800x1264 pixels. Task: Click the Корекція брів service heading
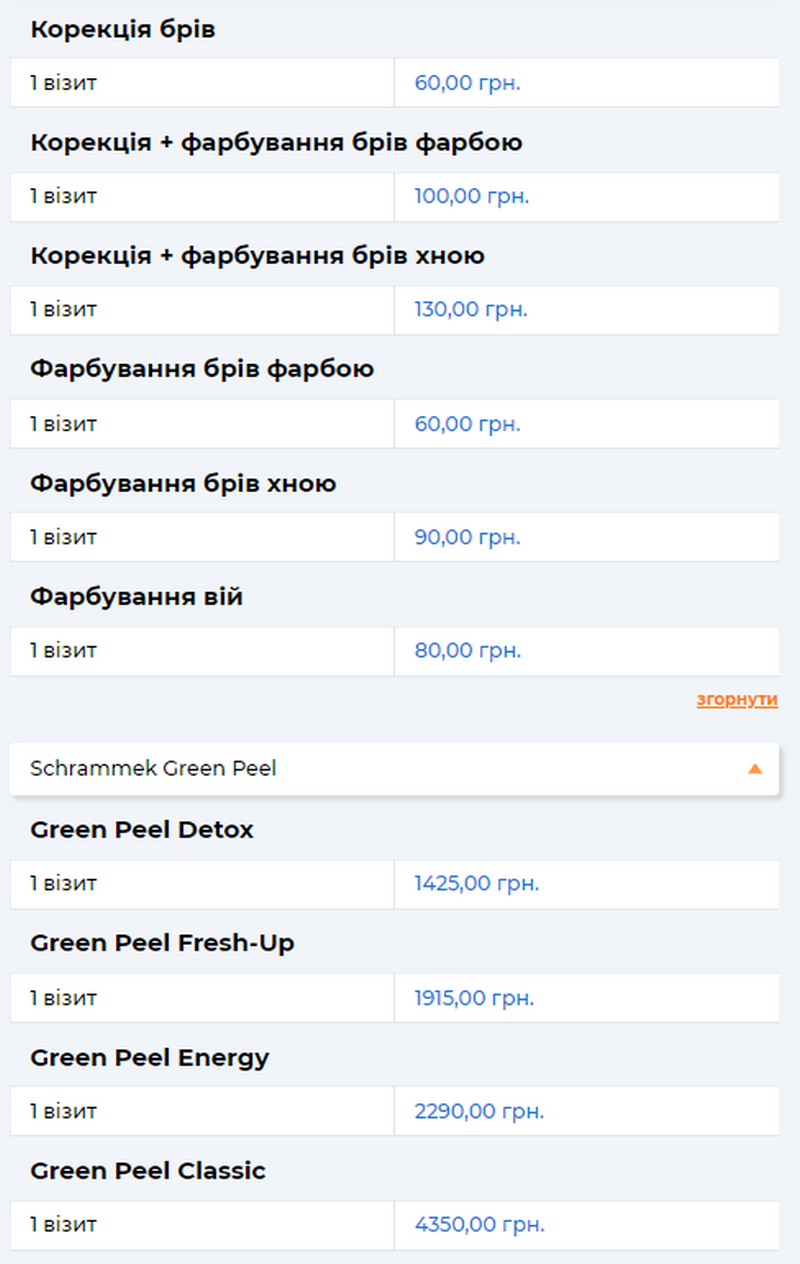pyautogui.click(x=123, y=30)
